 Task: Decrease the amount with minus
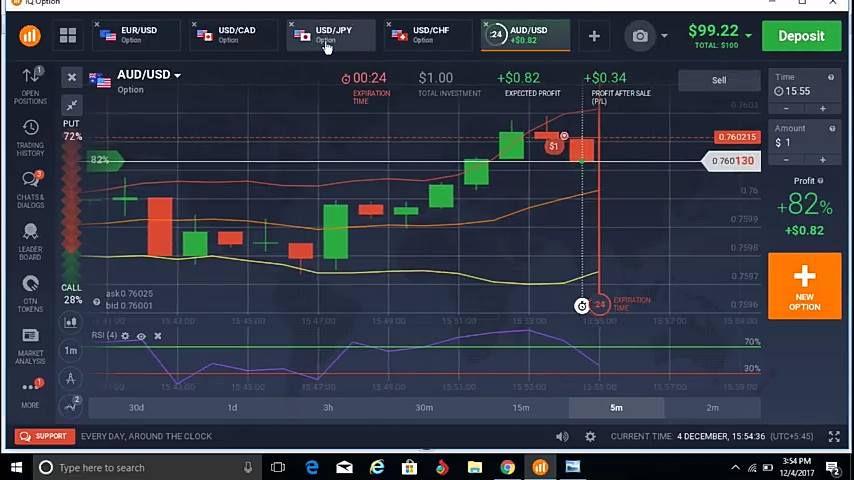tap(786, 160)
